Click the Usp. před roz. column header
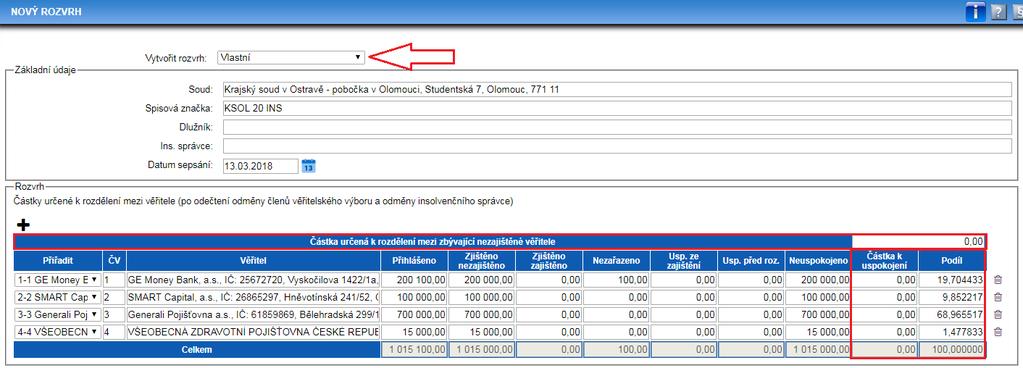The height and width of the screenshot is (368, 1023). [x=751, y=261]
